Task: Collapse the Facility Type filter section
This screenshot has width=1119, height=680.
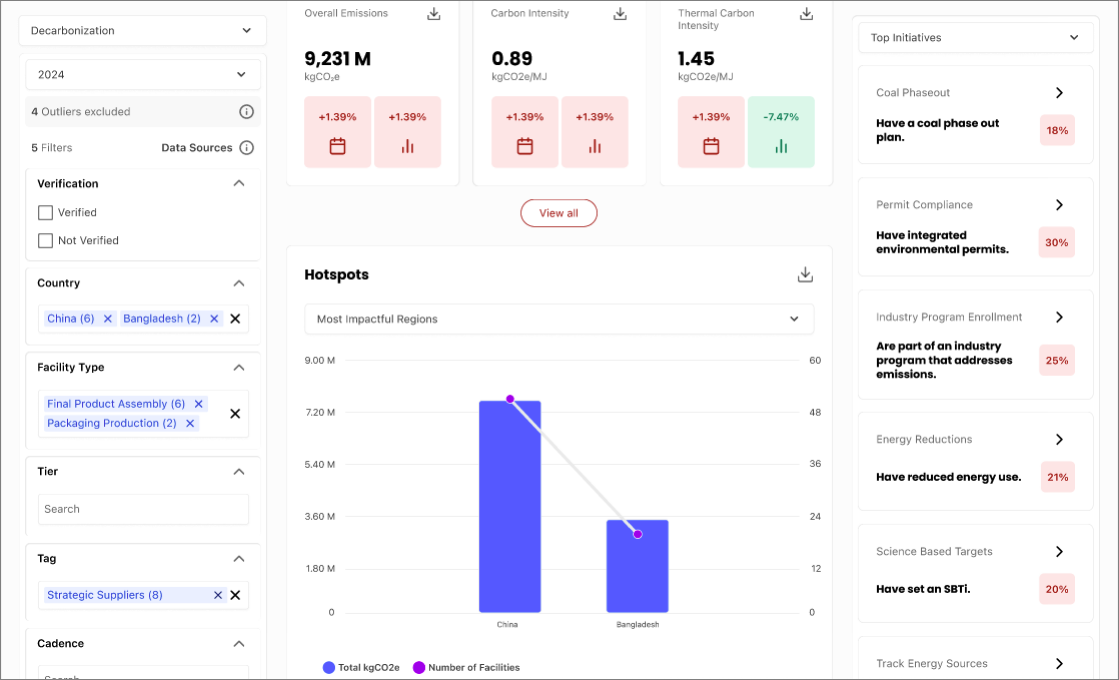Action: click(x=239, y=367)
